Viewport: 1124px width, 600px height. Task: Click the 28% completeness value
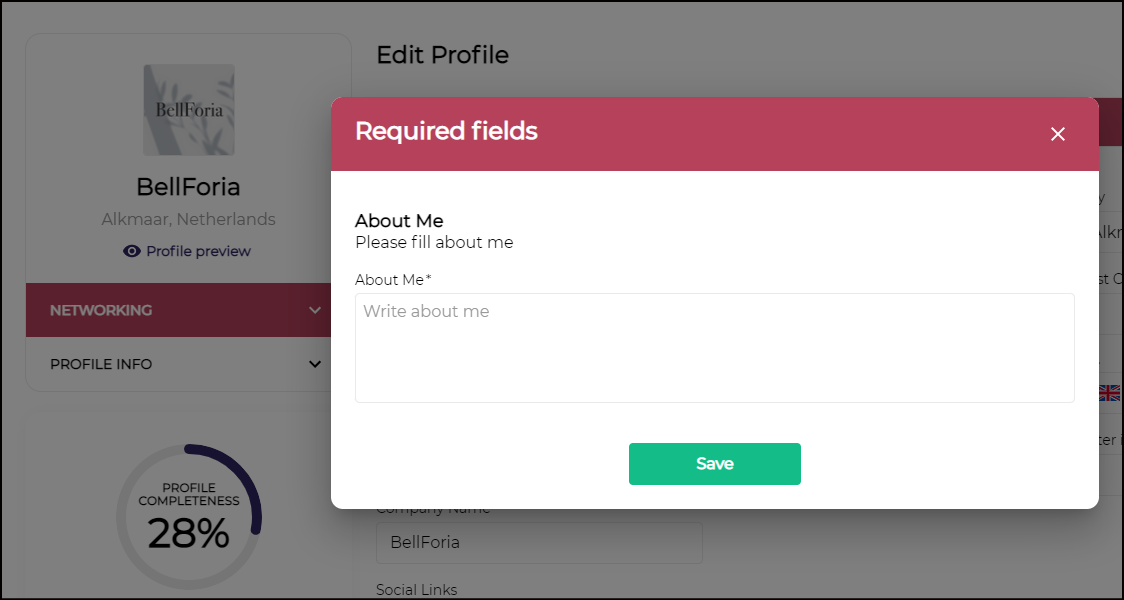pyautogui.click(x=188, y=534)
